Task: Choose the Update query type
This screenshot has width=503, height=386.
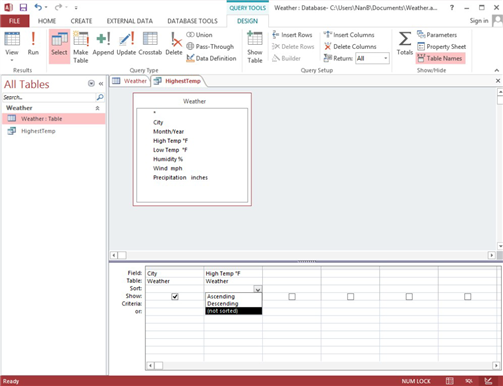Action: coord(126,44)
